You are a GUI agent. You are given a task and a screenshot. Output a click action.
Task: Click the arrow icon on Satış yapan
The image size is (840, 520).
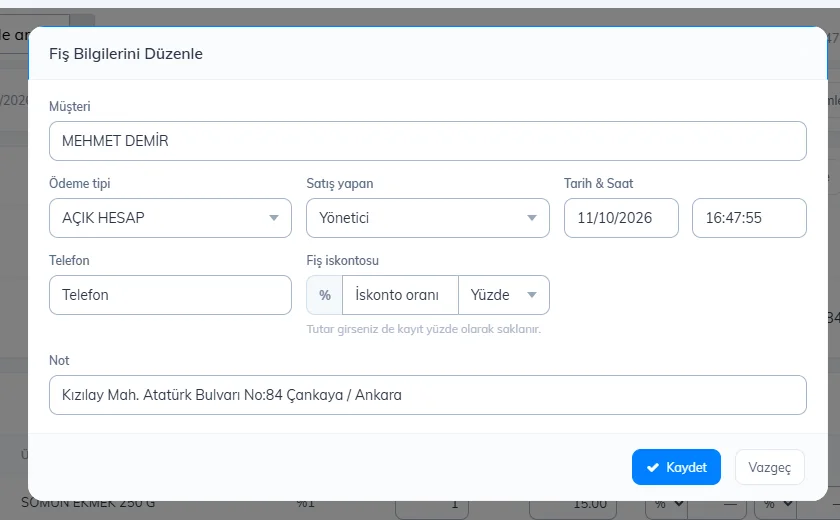[x=531, y=218]
